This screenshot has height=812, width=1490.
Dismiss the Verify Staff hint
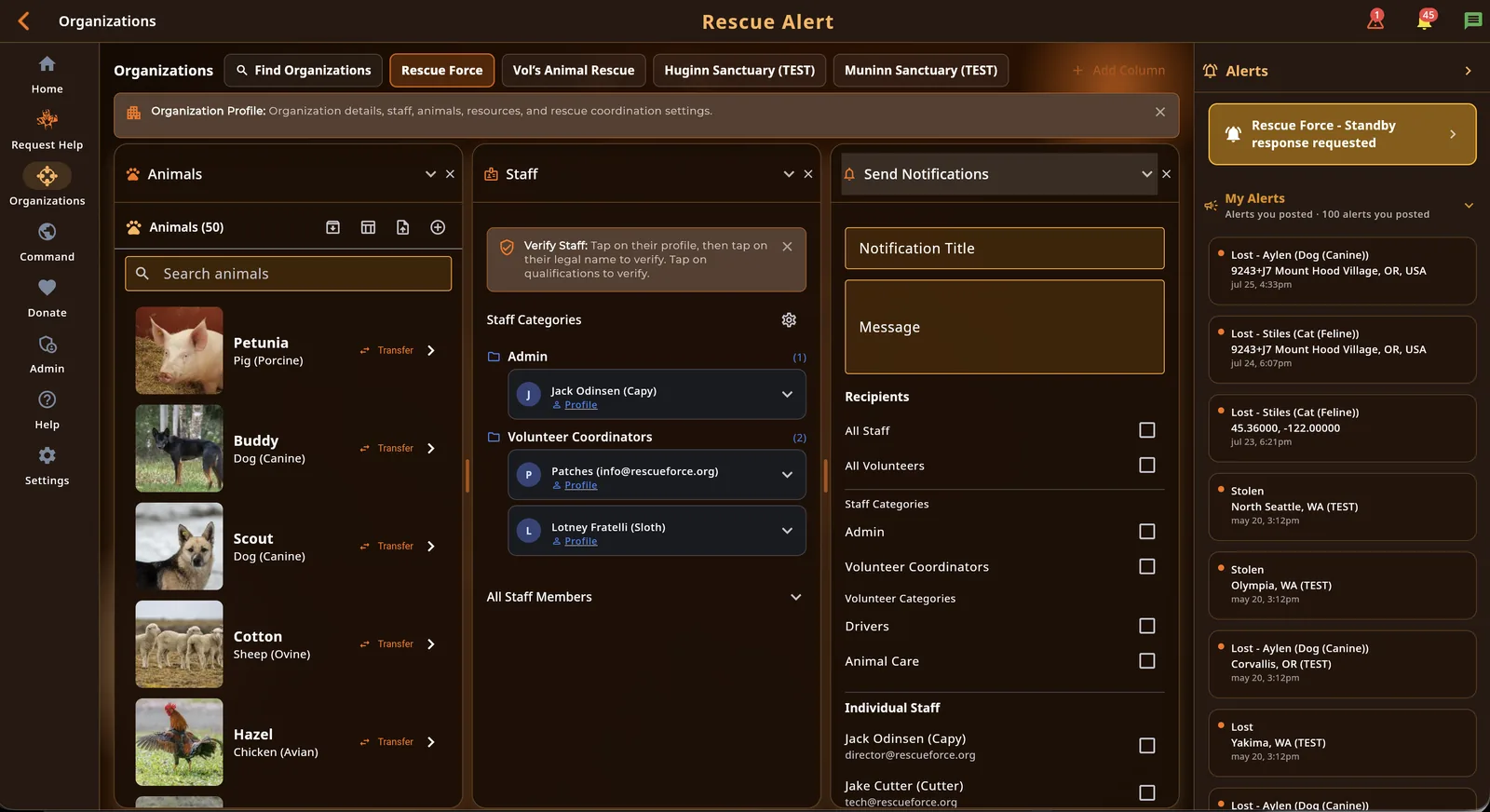pos(787,247)
